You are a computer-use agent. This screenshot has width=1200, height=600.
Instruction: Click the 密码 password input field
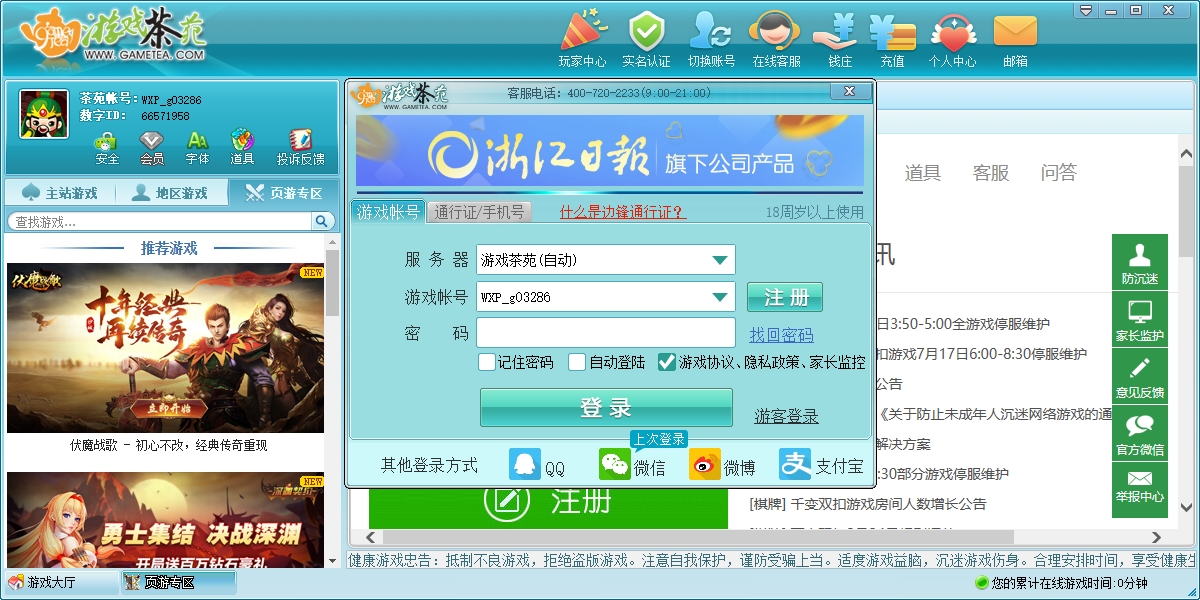click(606, 333)
